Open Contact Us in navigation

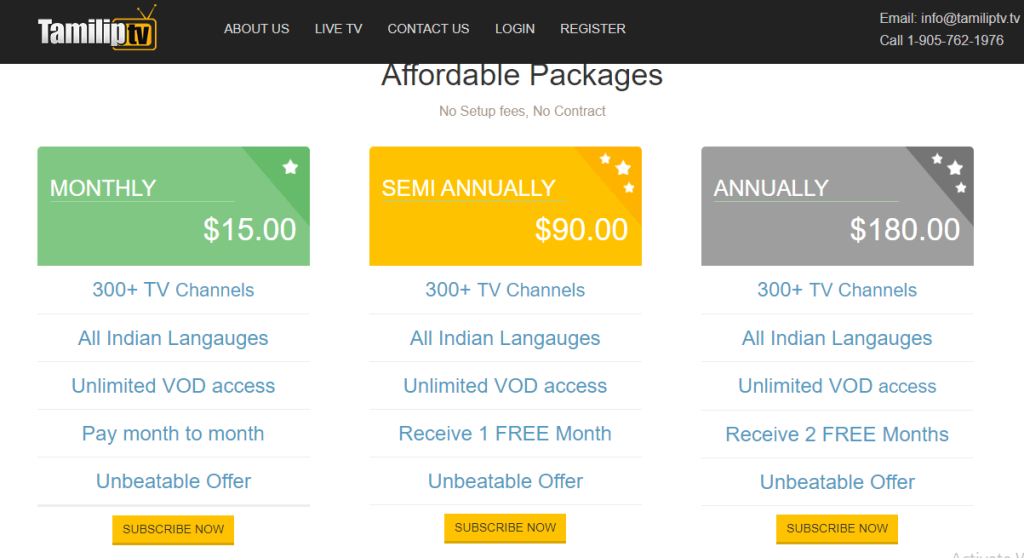click(428, 29)
